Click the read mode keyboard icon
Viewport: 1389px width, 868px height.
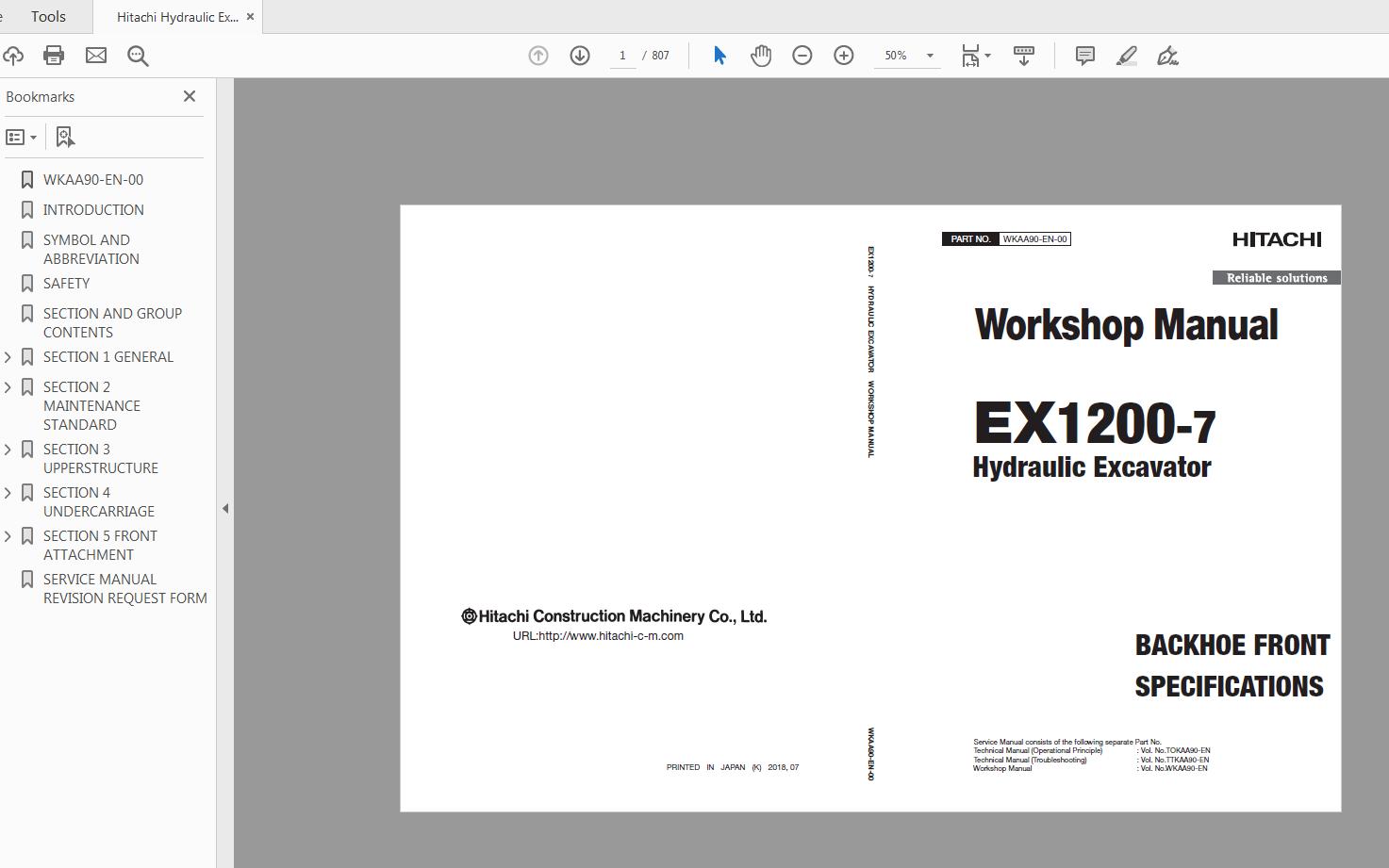pyautogui.click(x=1024, y=56)
